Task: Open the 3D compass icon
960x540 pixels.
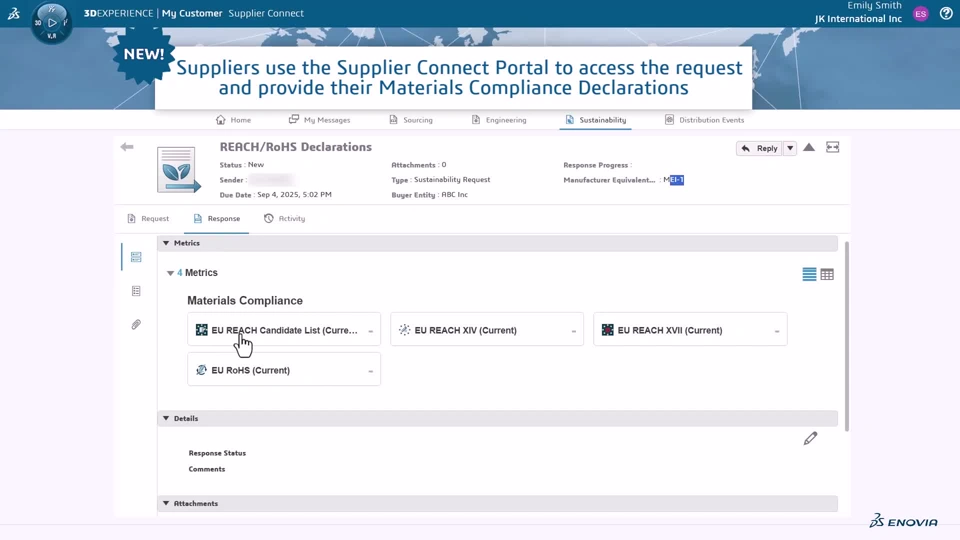Action: [x=52, y=22]
